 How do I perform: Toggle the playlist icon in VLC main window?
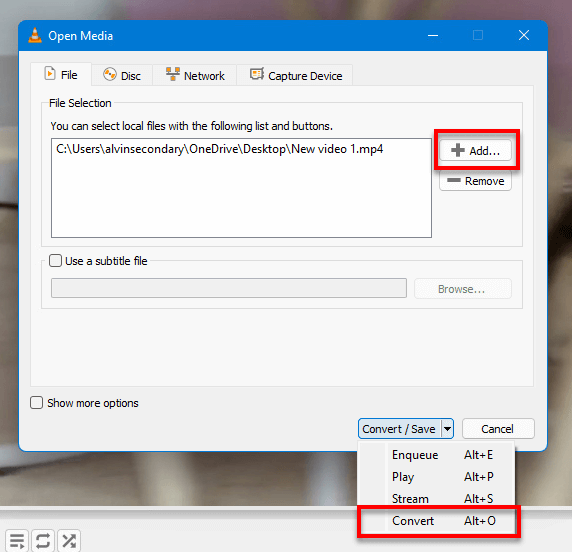(17, 541)
